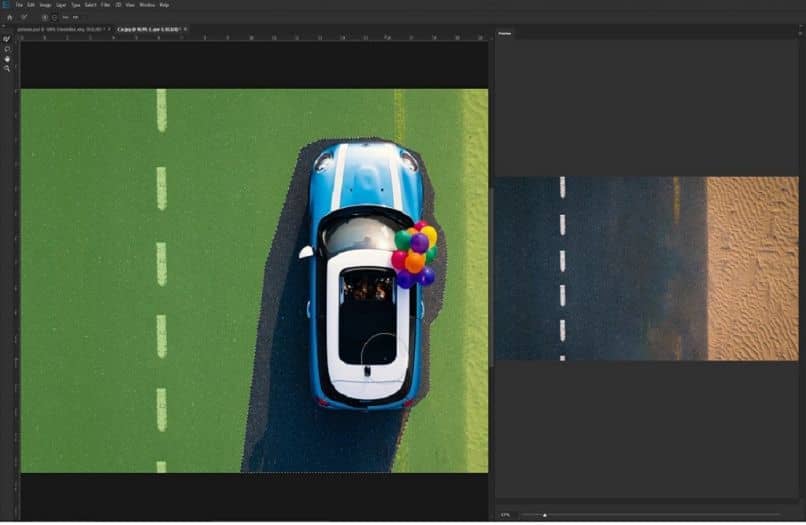Click the preview zoom slider handle
This screenshot has height=525, width=806.
(x=545, y=515)
